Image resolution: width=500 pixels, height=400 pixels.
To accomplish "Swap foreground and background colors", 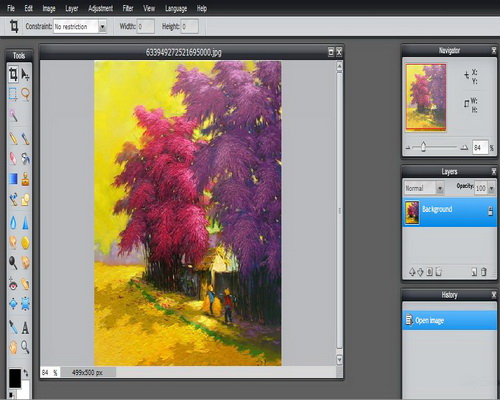I will pyautogui.click(x=26, y=373).
